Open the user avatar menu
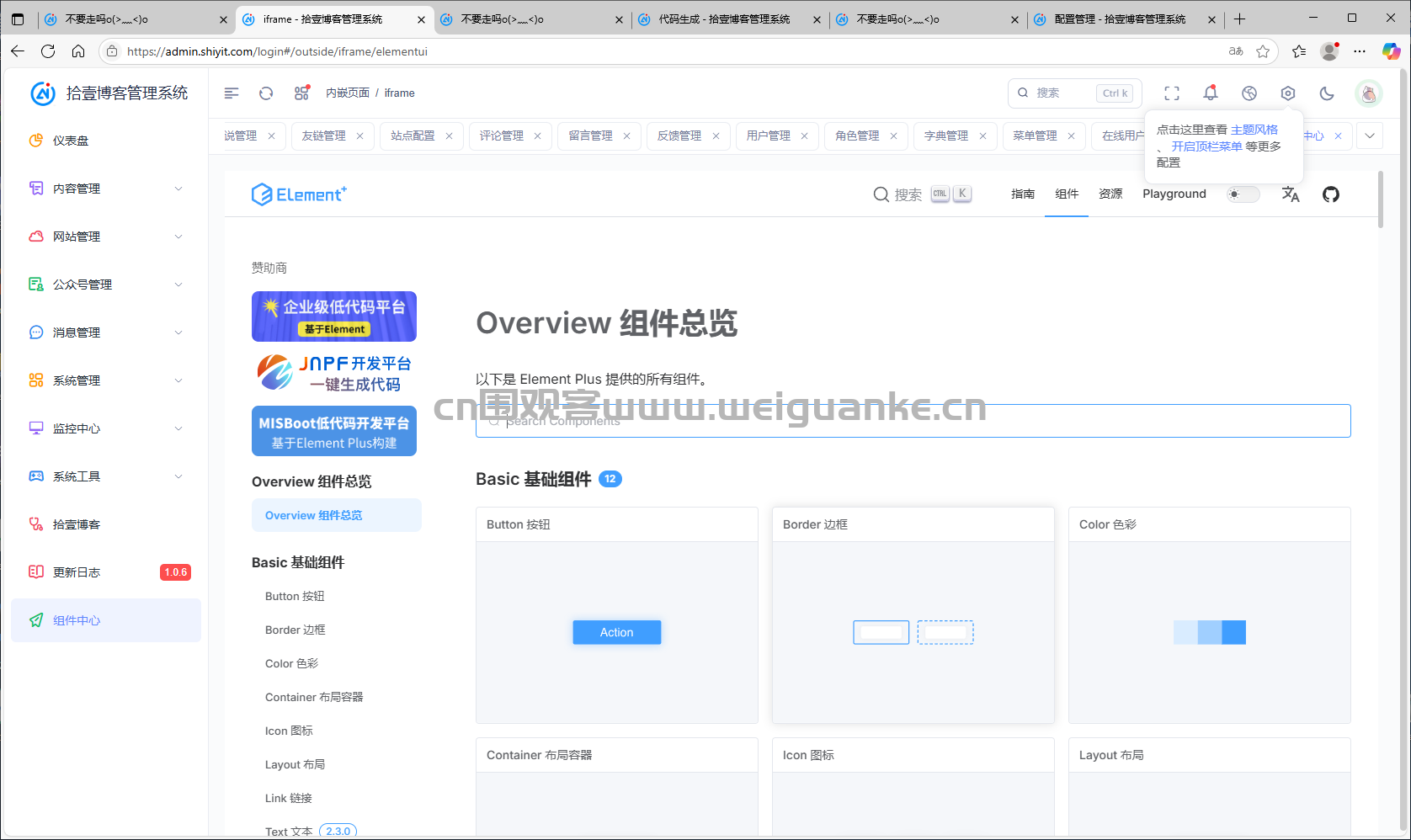The image size is (1411, 840). (x=1369, y=93)
